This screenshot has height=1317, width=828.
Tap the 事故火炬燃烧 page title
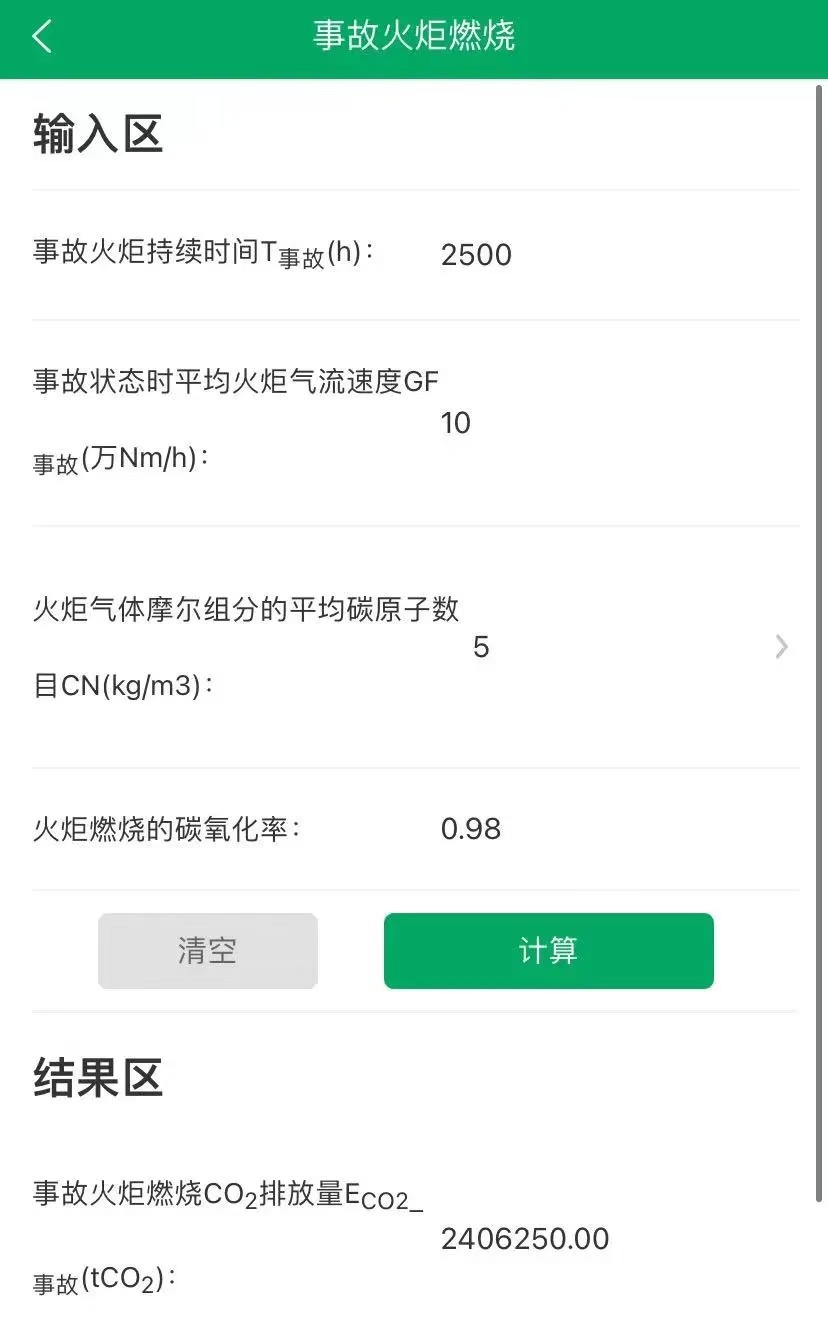pos(414,36)
